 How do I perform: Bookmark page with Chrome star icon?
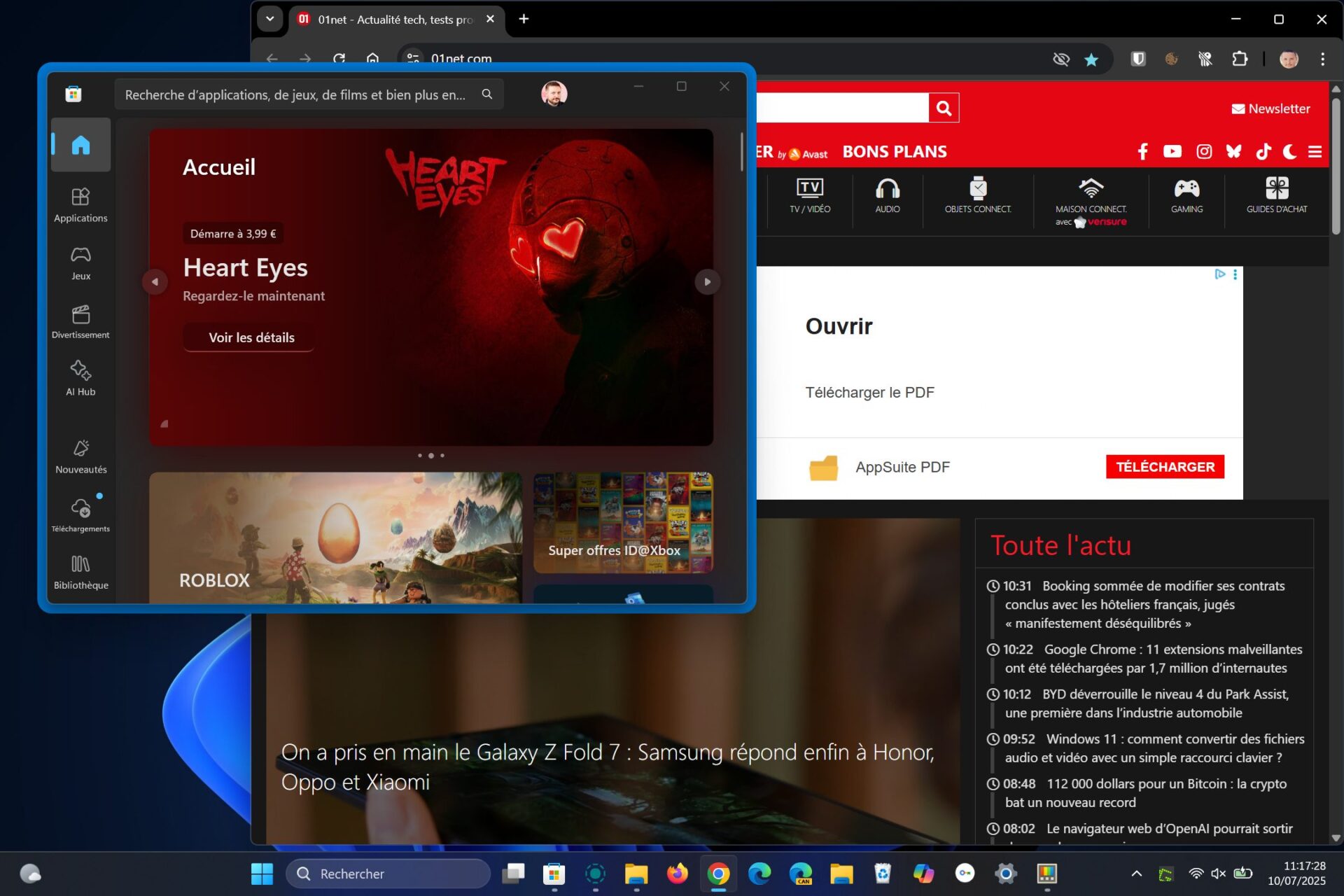coord(1091,59)
